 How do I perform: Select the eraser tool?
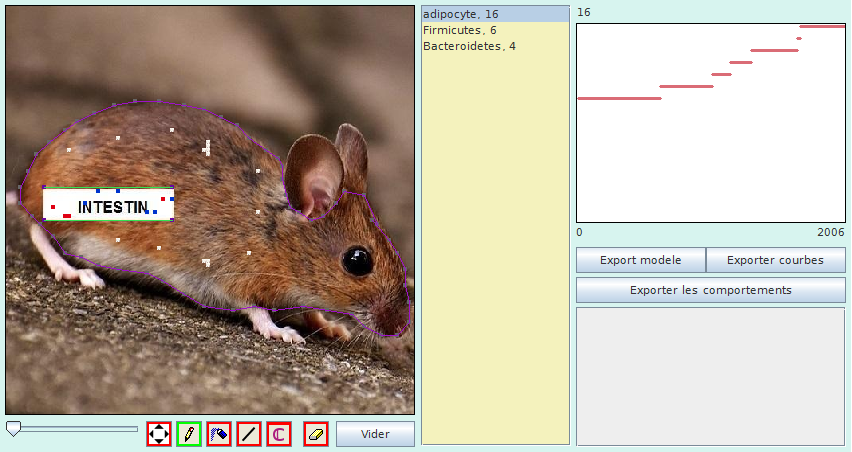[x=315, y=434]
